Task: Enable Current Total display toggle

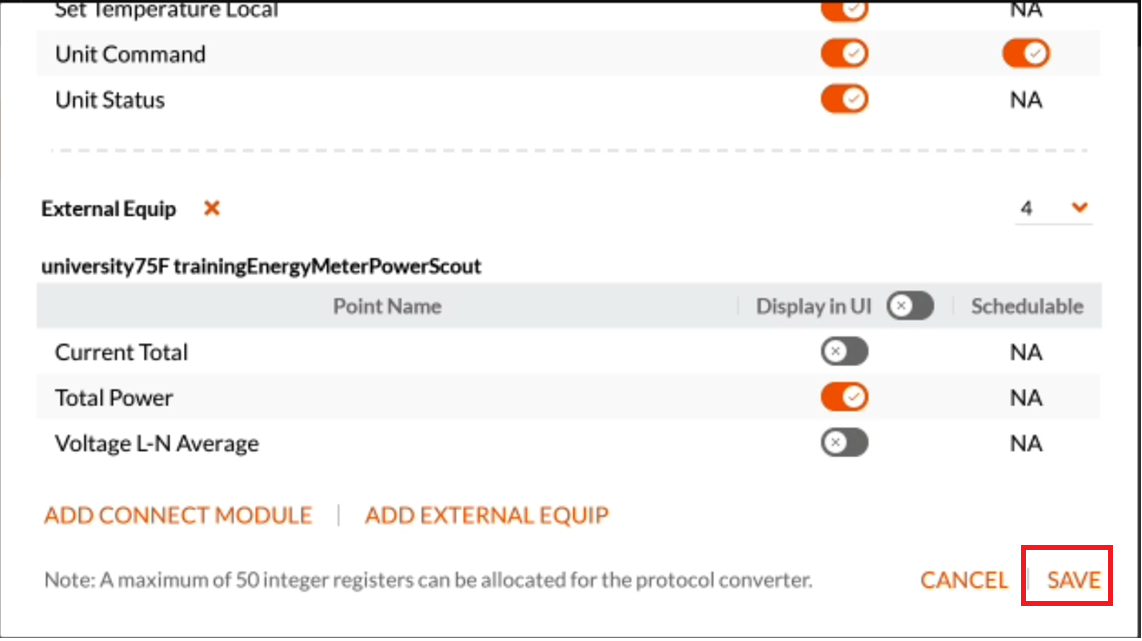Action: (x=844, y=352)
